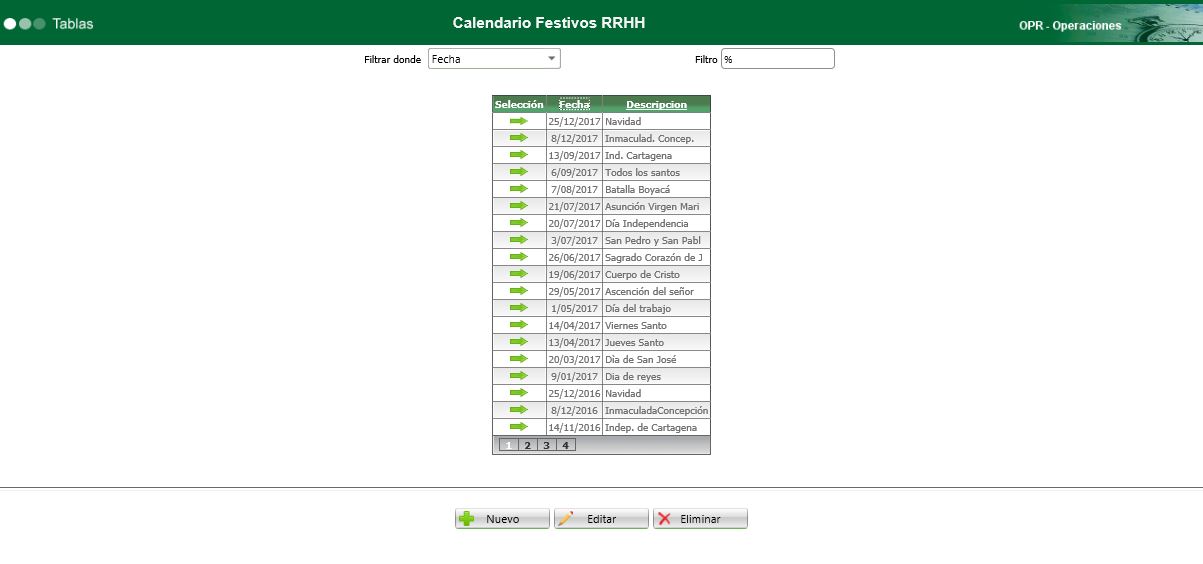
Task: Click into the Filtro text field
Action: 778,59
